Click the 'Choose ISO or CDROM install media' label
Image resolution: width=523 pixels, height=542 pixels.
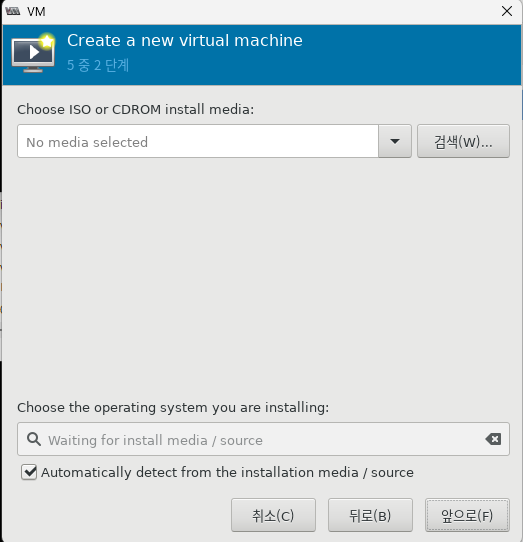point(136,110)
